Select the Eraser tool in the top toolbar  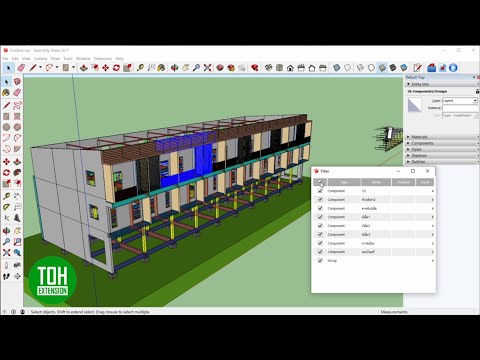(x=21, y=68)
